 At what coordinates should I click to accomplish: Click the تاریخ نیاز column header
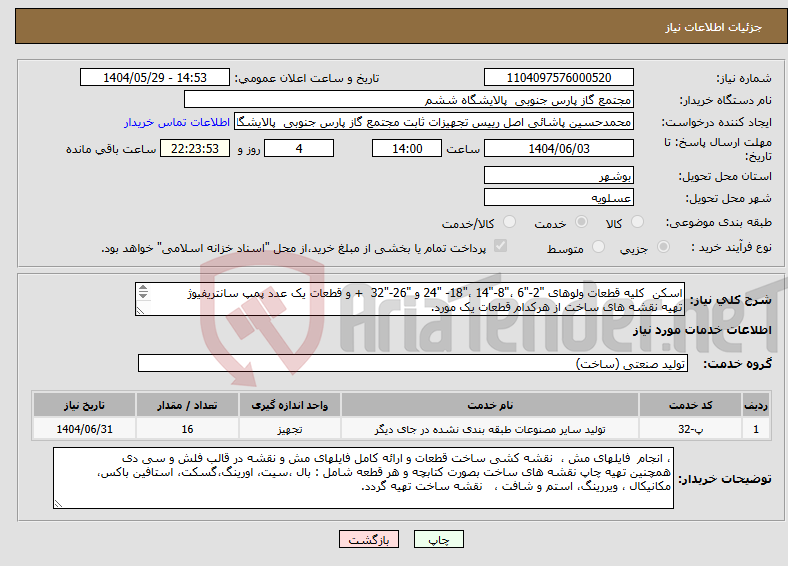click(x=84, y=405)
